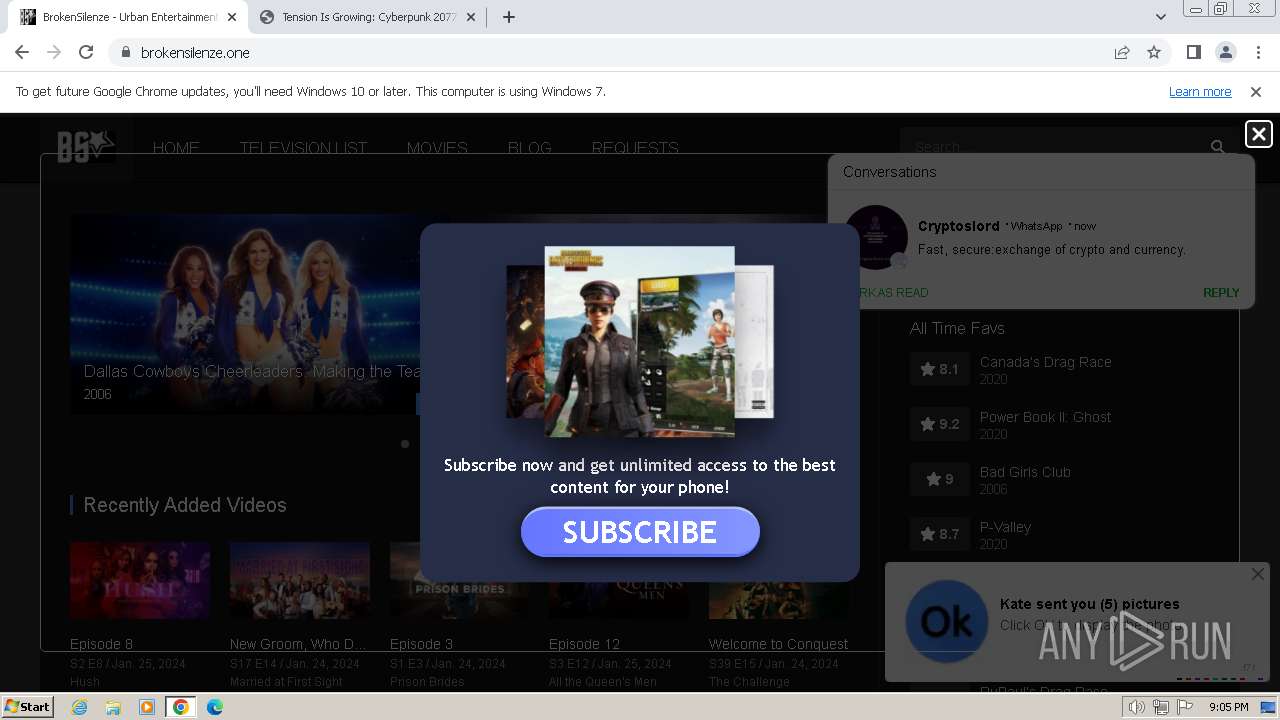This screenshot has width=1280, height=720.
Task: Select the first slider pagination dot
Action: pos(405,444)
